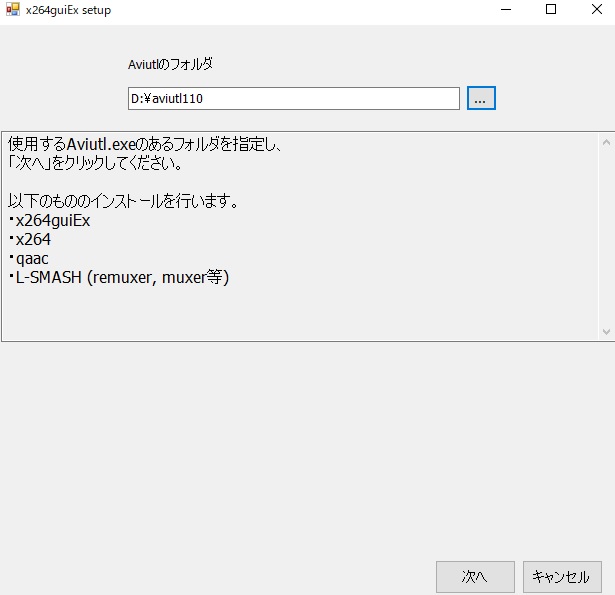Click the Aviutl folder path input field

pos(294,98)
